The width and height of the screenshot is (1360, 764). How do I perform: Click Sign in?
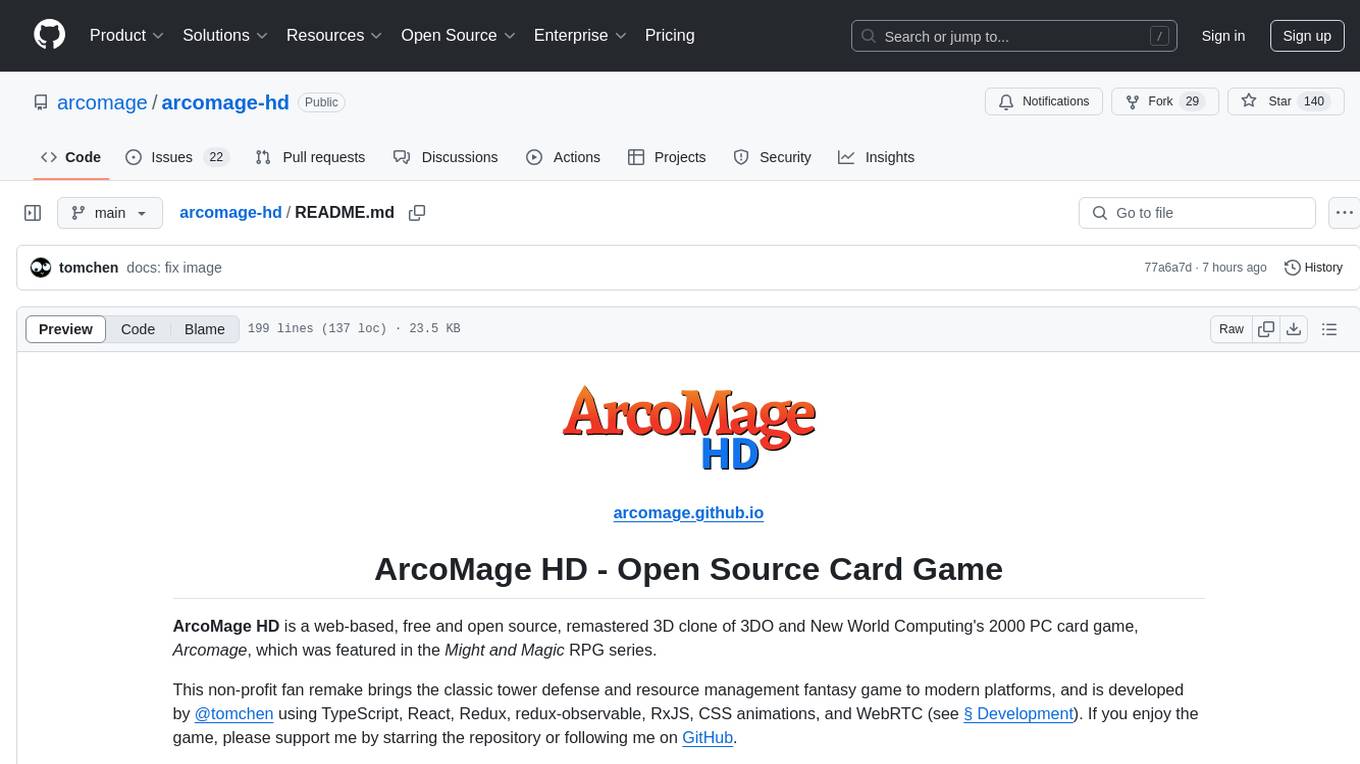(1223, 36)
